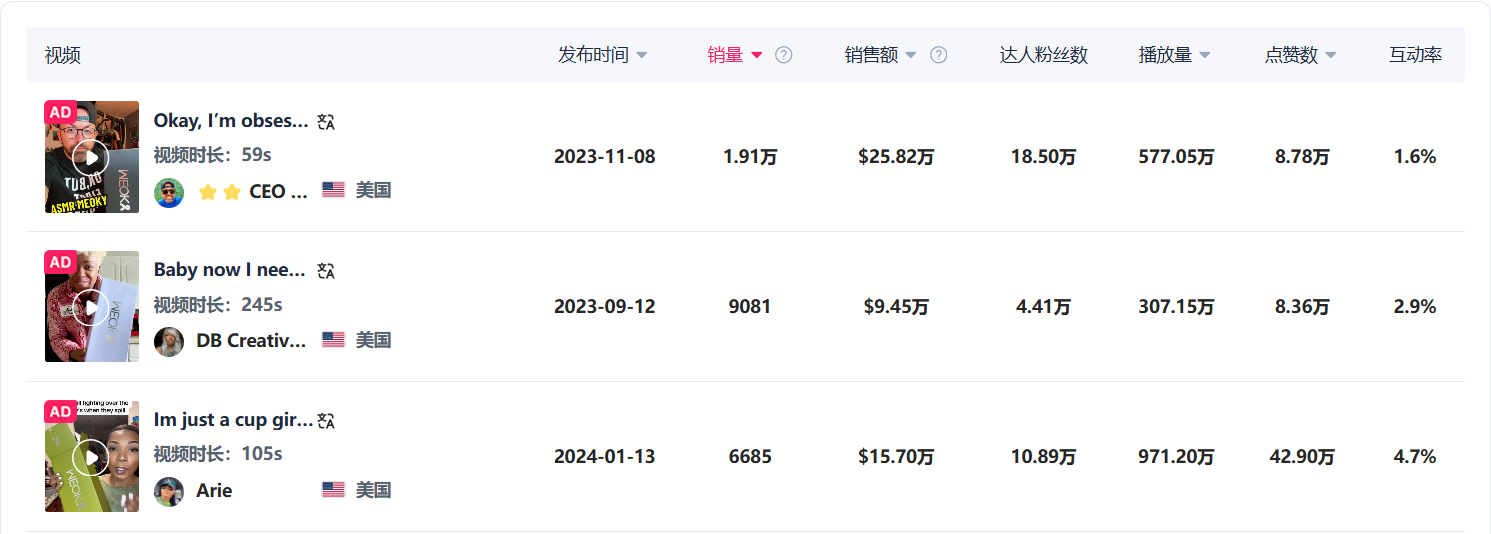Click video duration 105s

click(x=218, y=454)
